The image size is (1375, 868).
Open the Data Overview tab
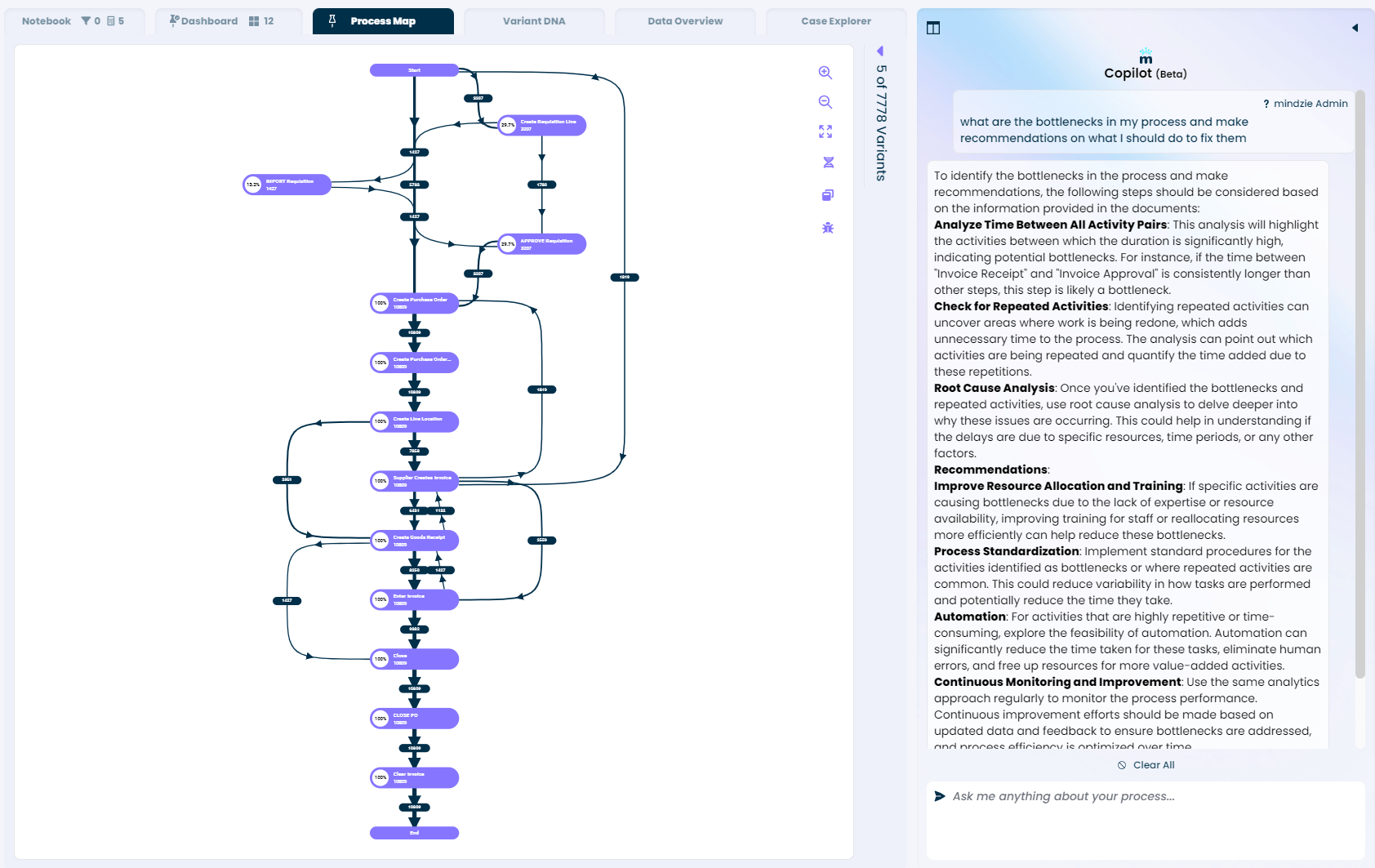click(685, 20)
